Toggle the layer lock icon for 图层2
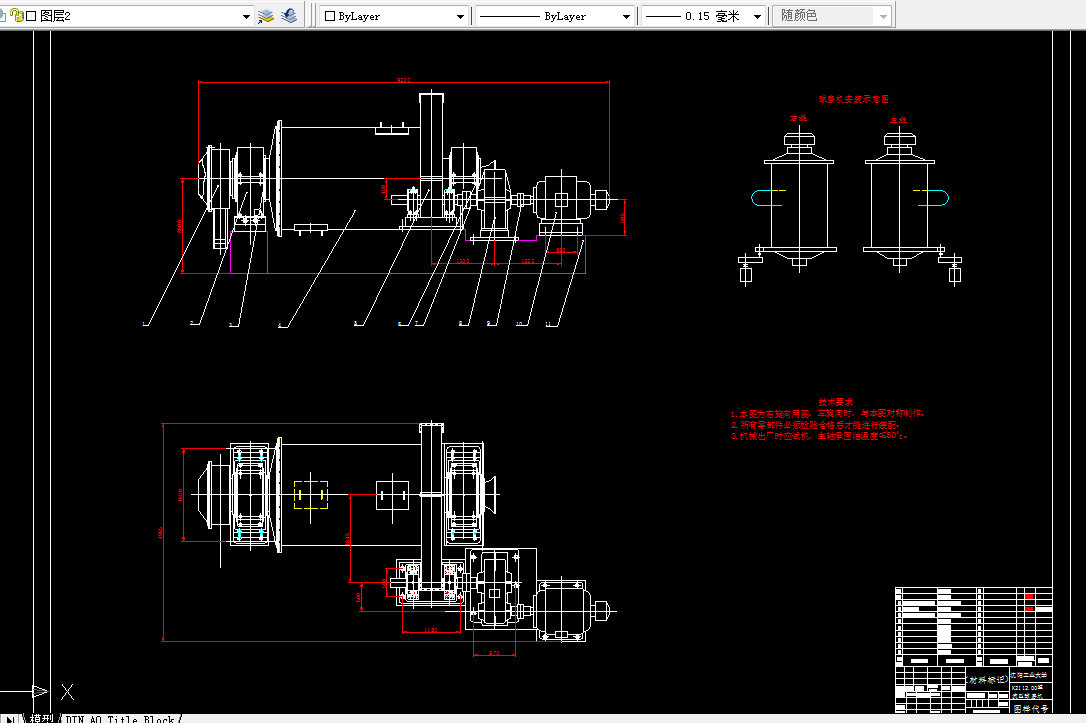The height and width of the screenshot is (723, 1086). click(x=17, y=15)
